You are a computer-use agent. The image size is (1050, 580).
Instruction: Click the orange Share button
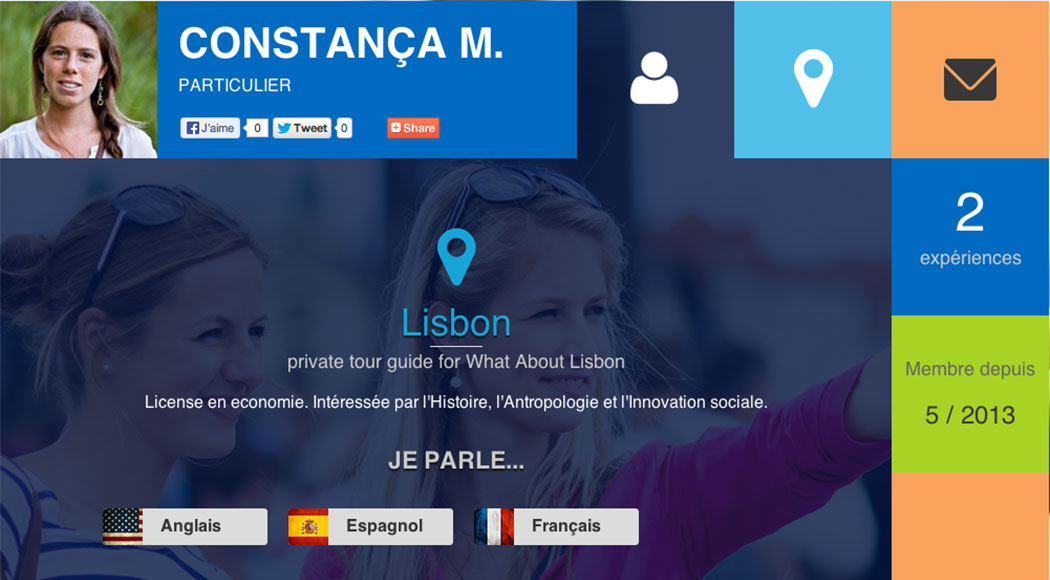pos(413,128)
